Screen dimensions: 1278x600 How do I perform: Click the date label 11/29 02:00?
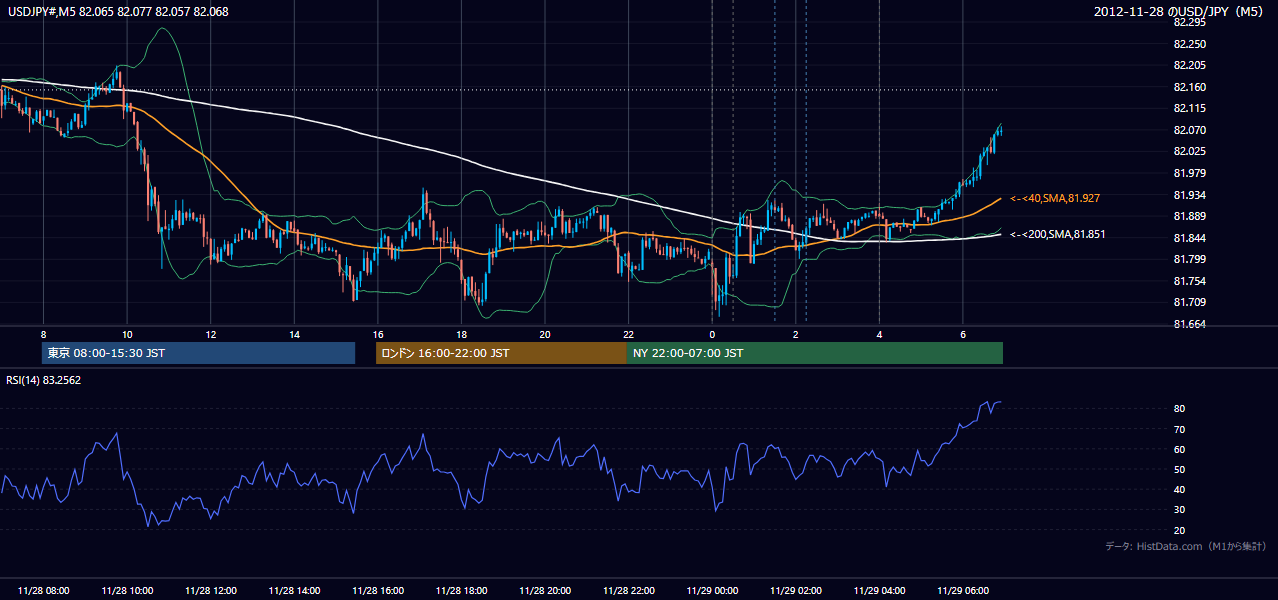[795, 591]
